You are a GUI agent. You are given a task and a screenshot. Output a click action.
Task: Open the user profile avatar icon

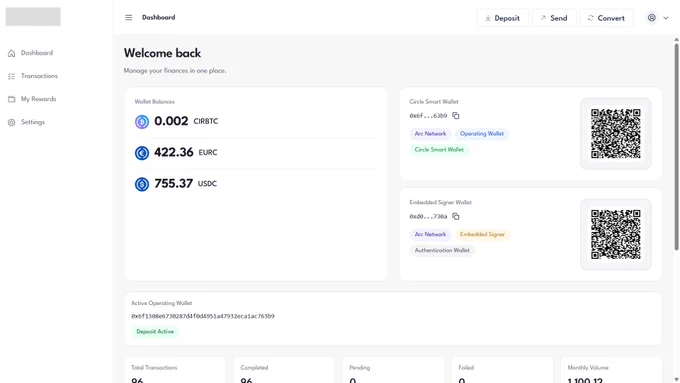pos(651,18)
